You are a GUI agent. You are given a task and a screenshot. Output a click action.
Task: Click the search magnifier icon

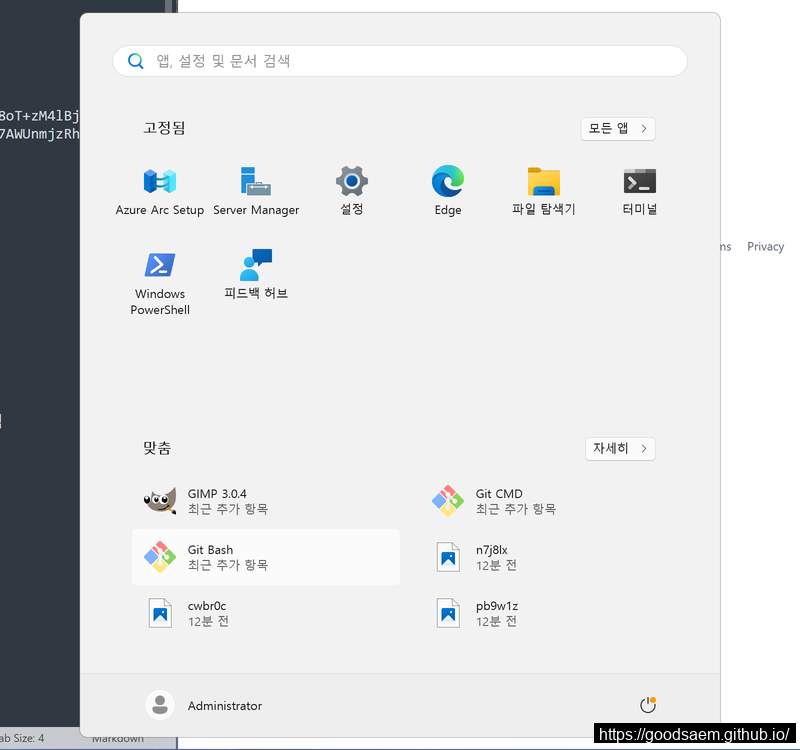click(136, 61)
